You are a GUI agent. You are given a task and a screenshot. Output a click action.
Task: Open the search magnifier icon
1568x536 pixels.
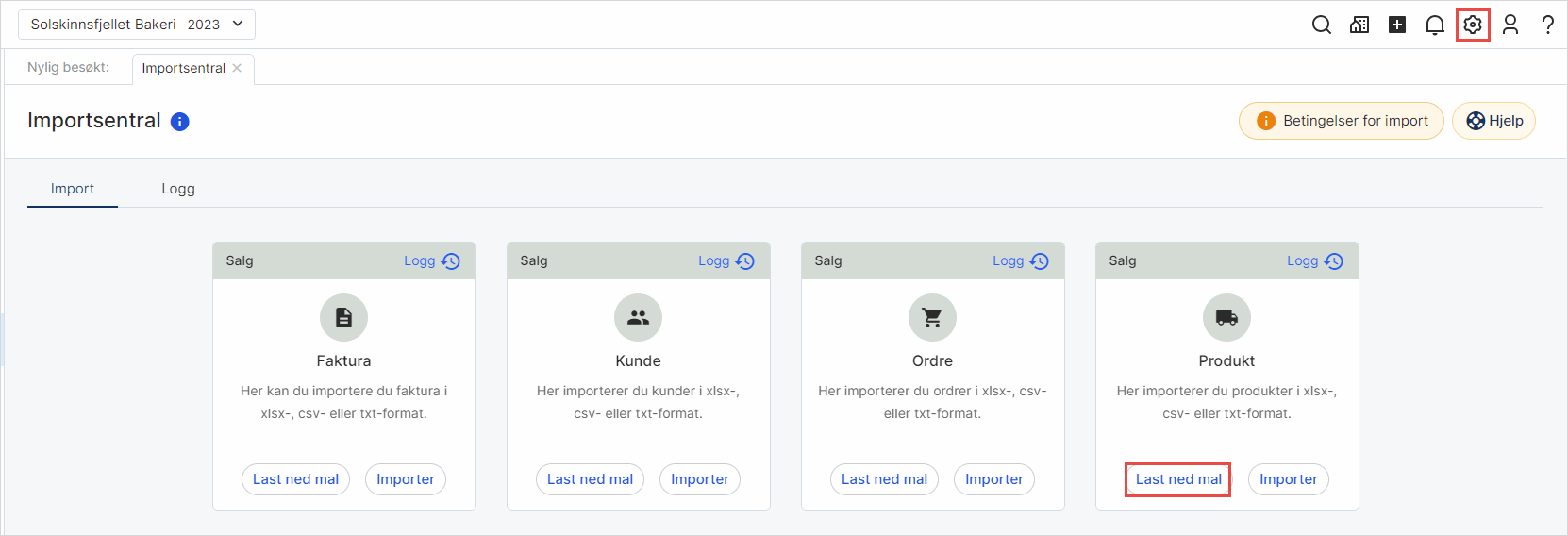(1322, 25)
